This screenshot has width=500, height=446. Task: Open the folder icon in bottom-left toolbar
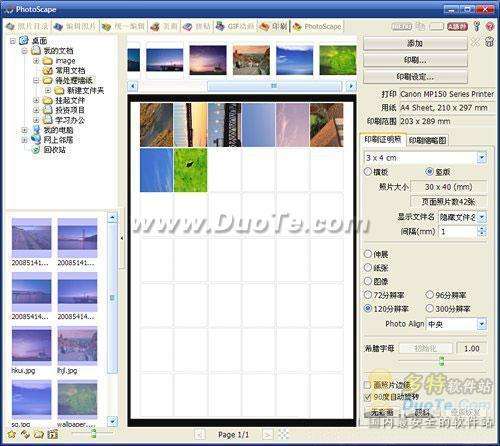(39, 434)
